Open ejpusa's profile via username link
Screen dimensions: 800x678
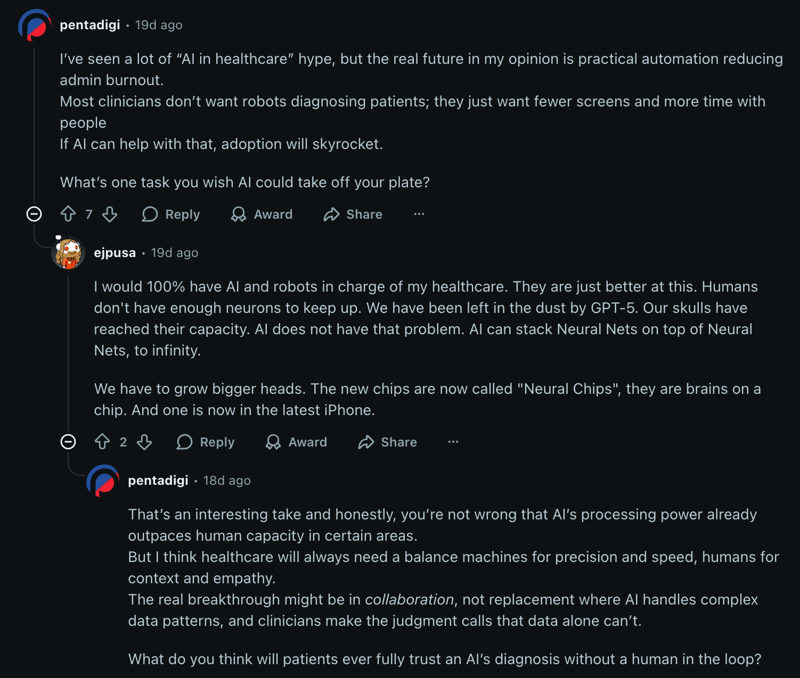pyautogui.click(x=114, y=253)
